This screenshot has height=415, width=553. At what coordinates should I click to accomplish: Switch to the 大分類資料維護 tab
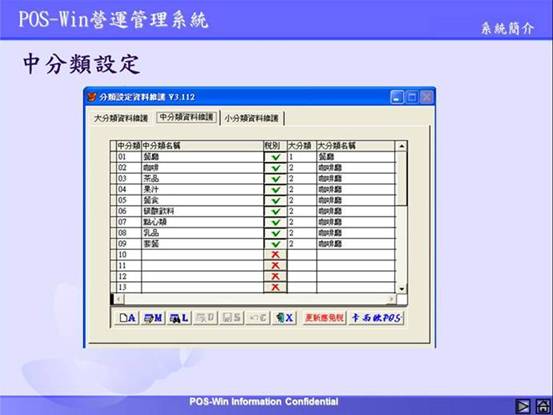coord(121,118)
